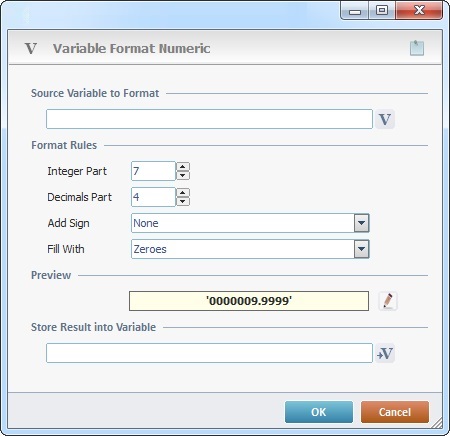Click inside the Integer Part number field
The width and height of the screenshot is (450, 436).
pos(153,171)
